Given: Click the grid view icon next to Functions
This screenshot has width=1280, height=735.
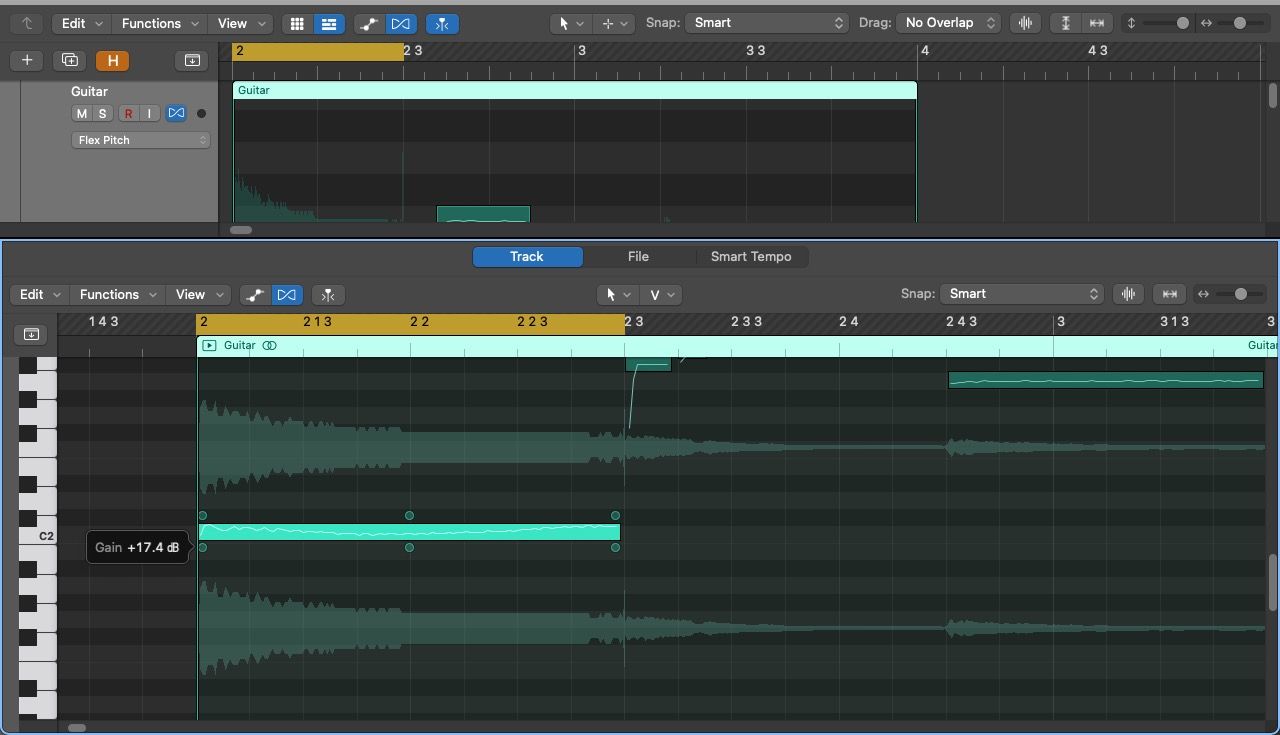Looking at the screenshot, I should pyautogui.click(x=297, y=22).
